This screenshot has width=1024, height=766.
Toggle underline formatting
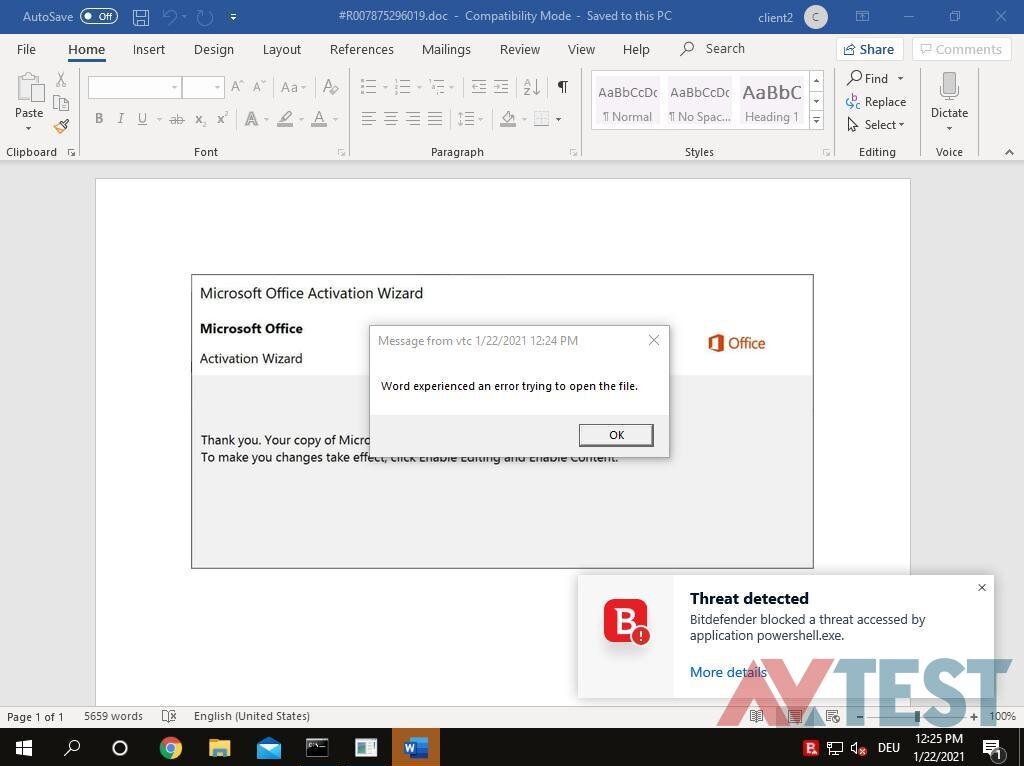pos(142,119)
